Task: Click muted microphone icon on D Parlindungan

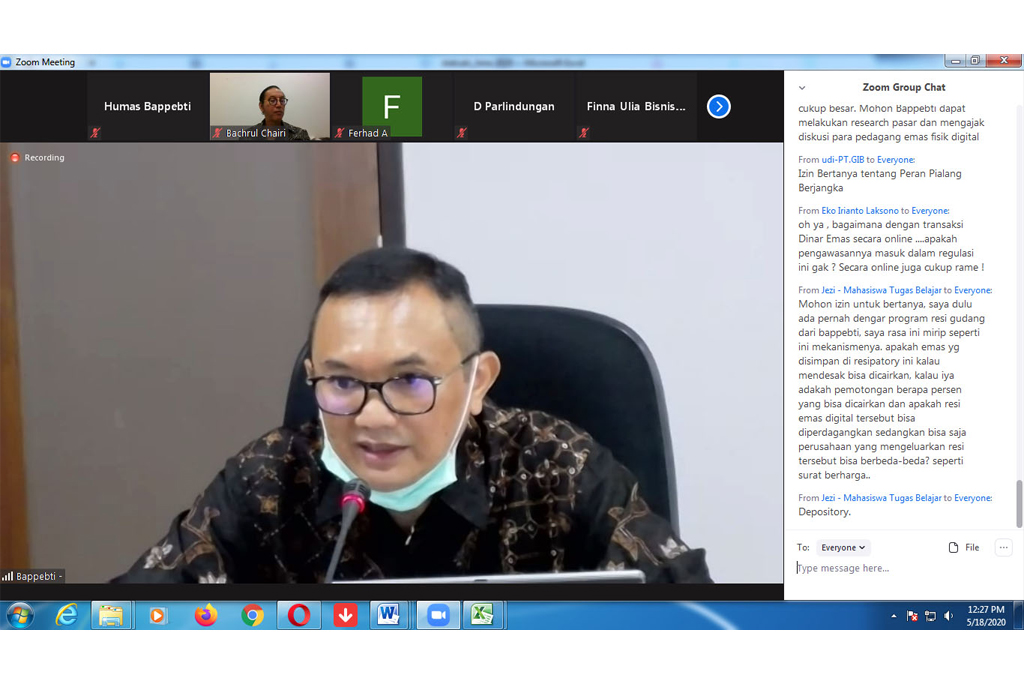Action: [462, 133]
